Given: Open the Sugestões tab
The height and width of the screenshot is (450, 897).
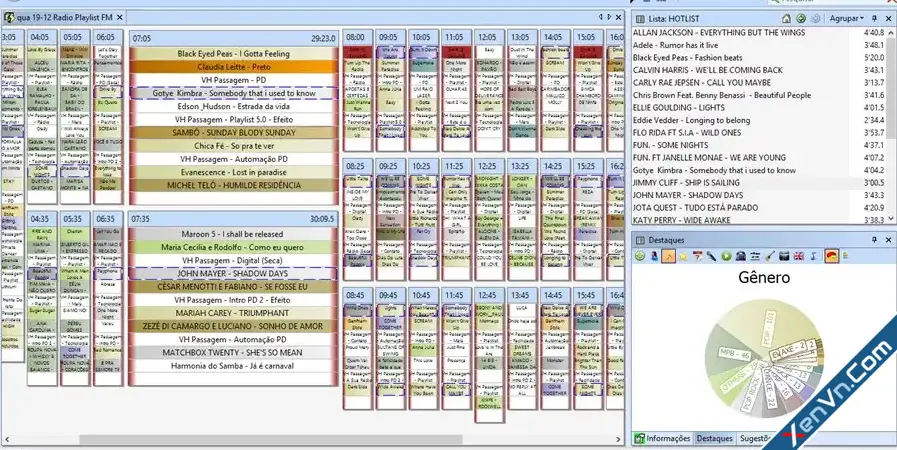Looking at the screenshot, I should tap(756, 439).
